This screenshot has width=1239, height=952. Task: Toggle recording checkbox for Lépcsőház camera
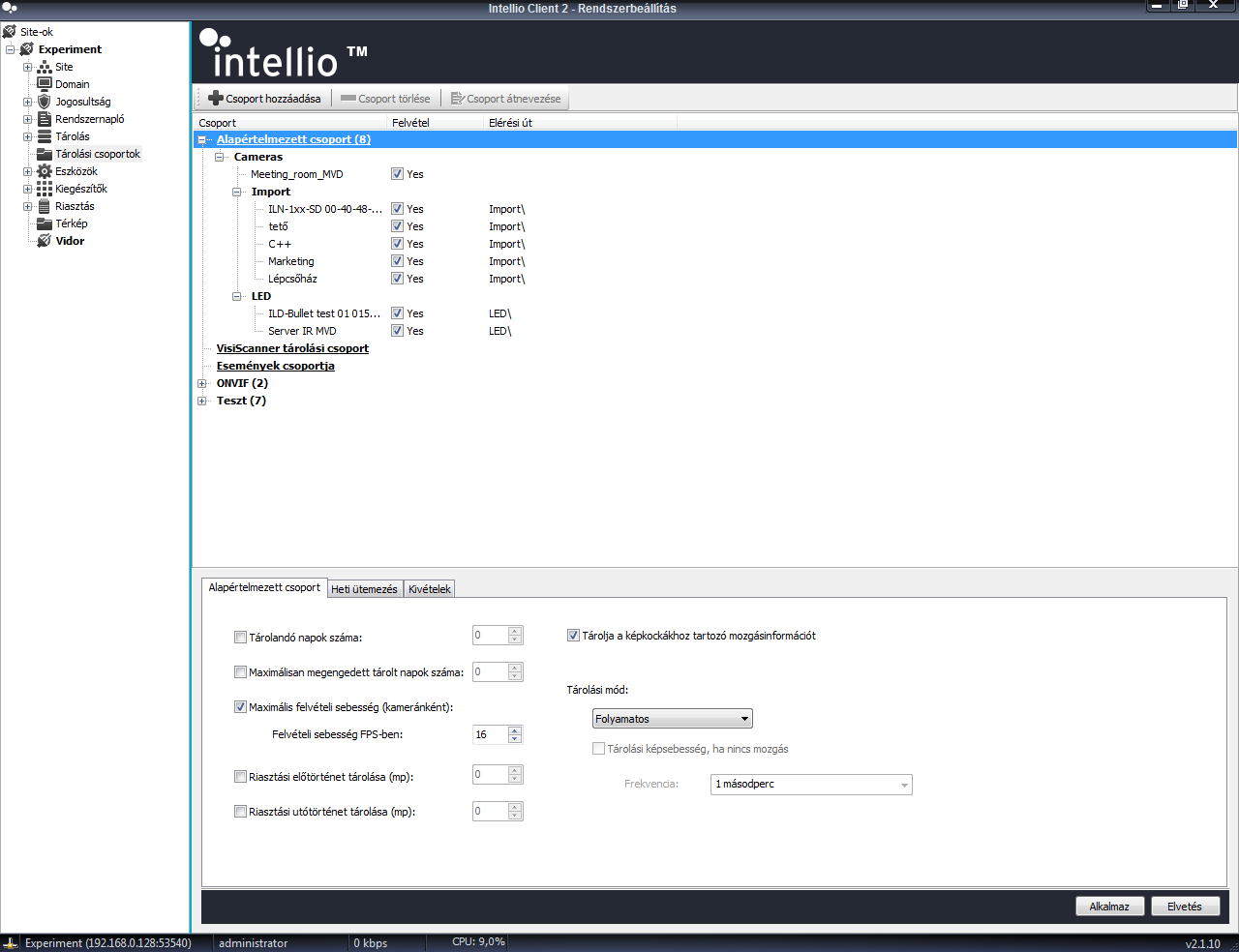click(x=397, y=279)
